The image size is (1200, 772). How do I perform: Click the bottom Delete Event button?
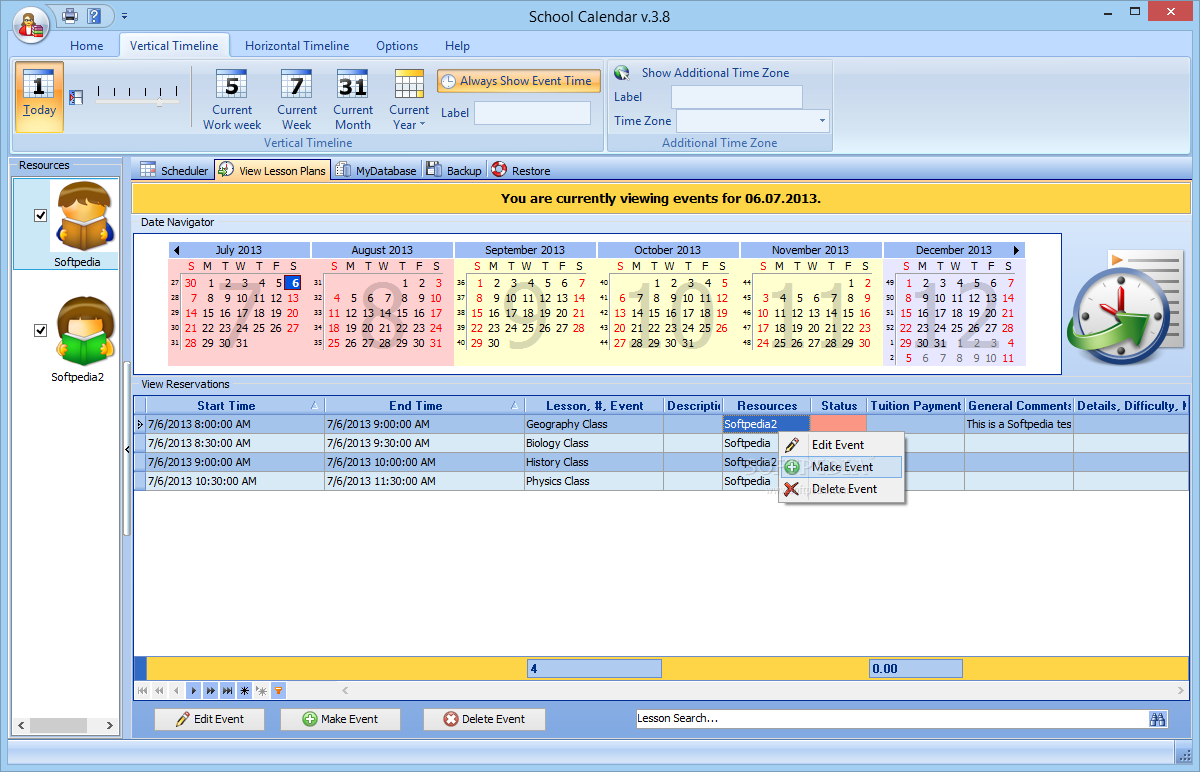[x=485, y=719]
